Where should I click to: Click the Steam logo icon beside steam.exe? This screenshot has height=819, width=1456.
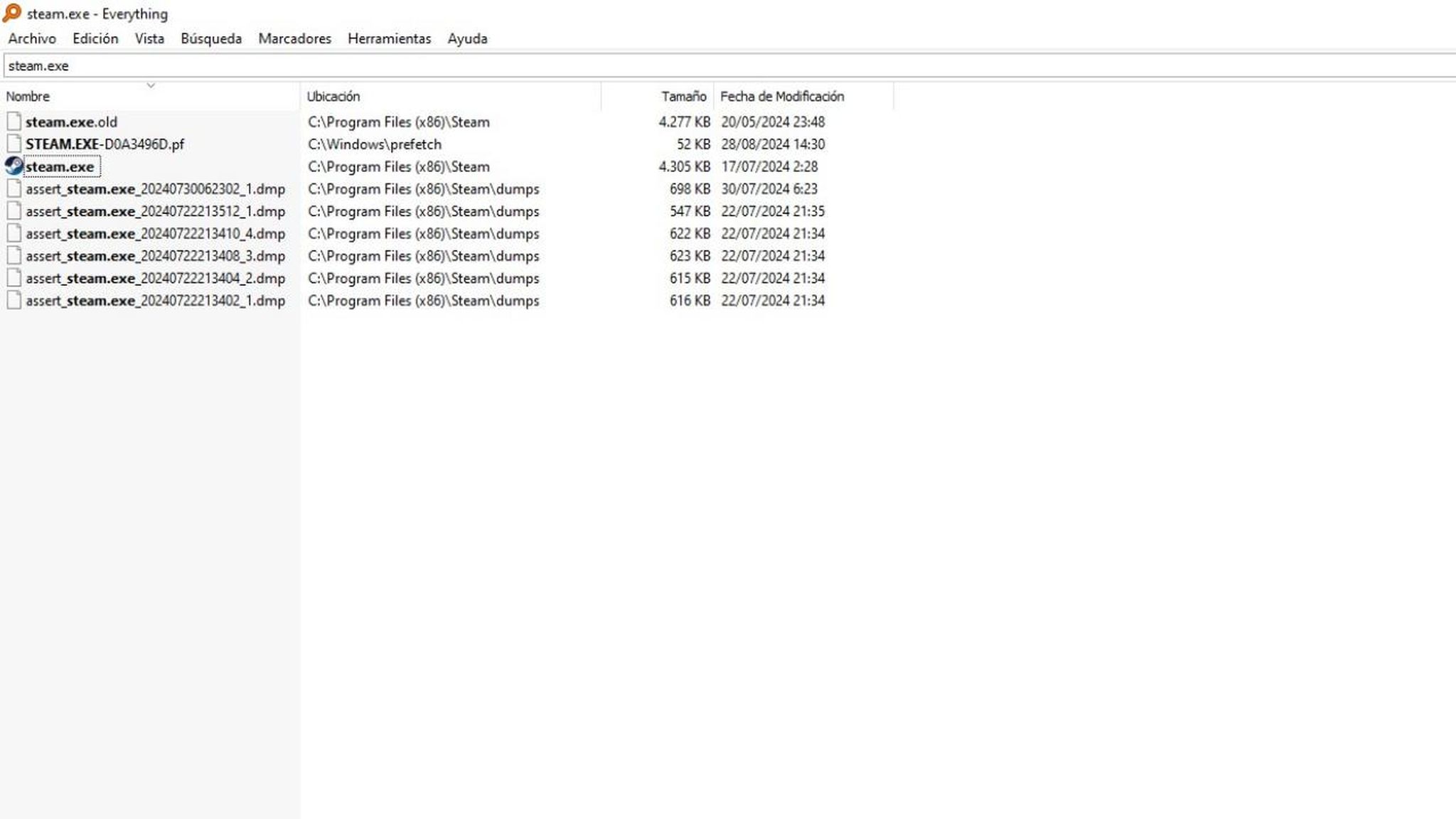pos(14,166)
